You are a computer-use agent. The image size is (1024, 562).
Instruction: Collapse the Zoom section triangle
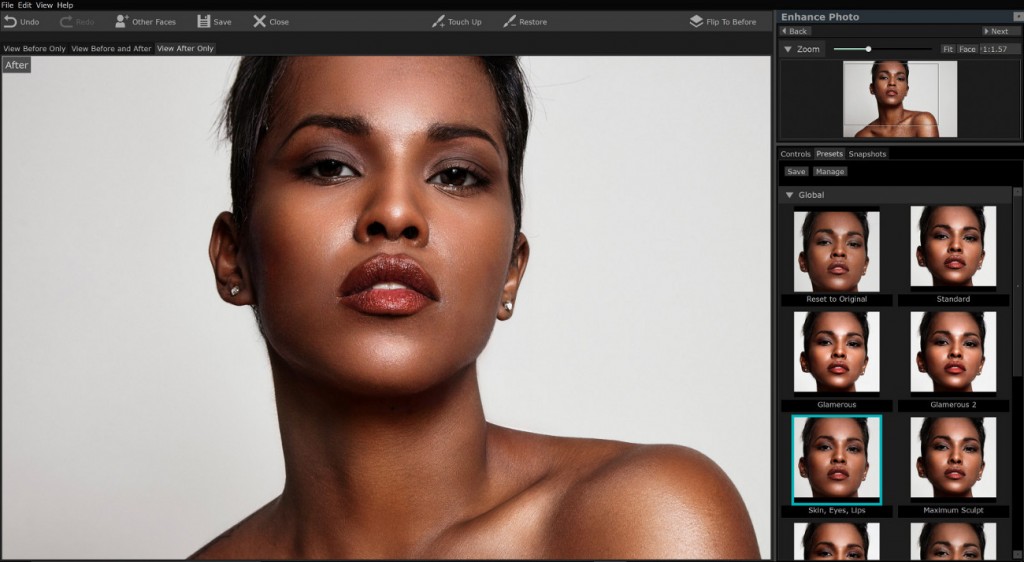pos(788,49)
